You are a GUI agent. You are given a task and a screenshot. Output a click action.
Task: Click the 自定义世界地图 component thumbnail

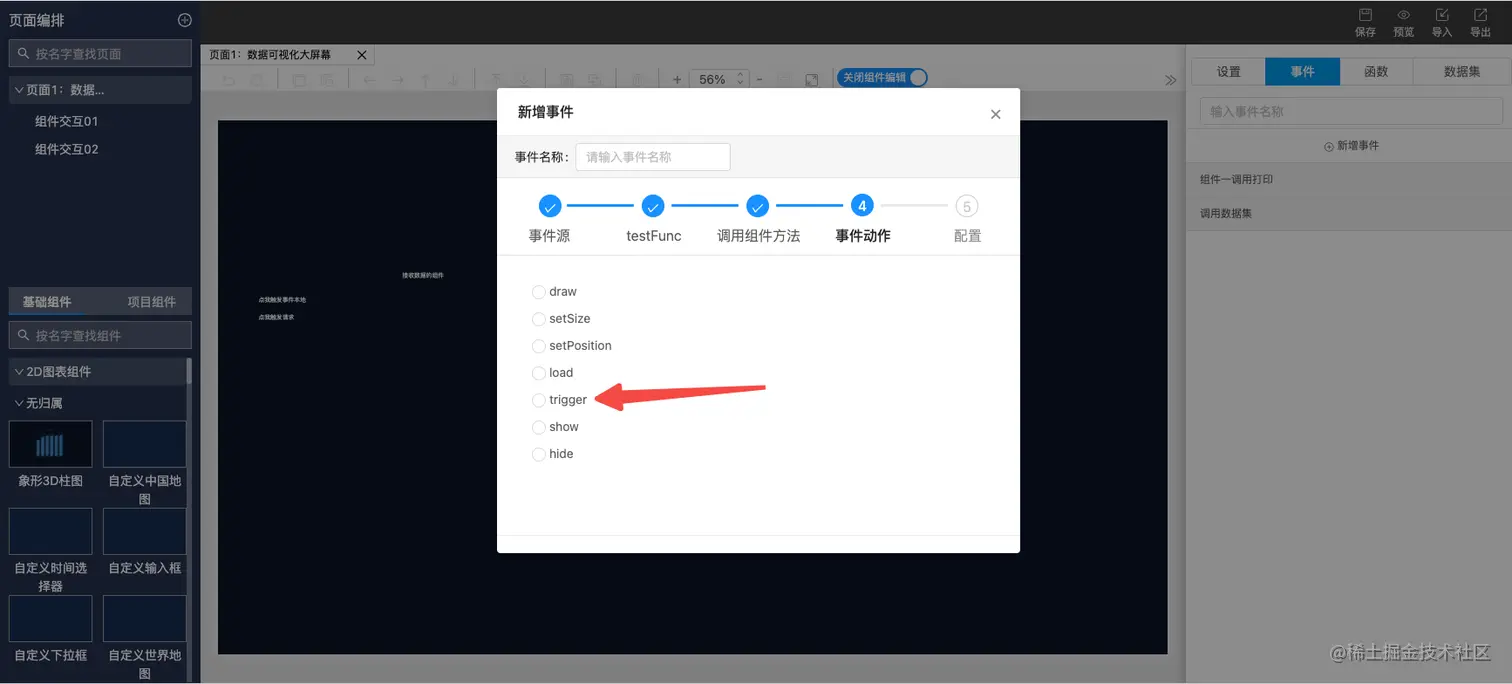pyautogui.click(x=145, y=619)
